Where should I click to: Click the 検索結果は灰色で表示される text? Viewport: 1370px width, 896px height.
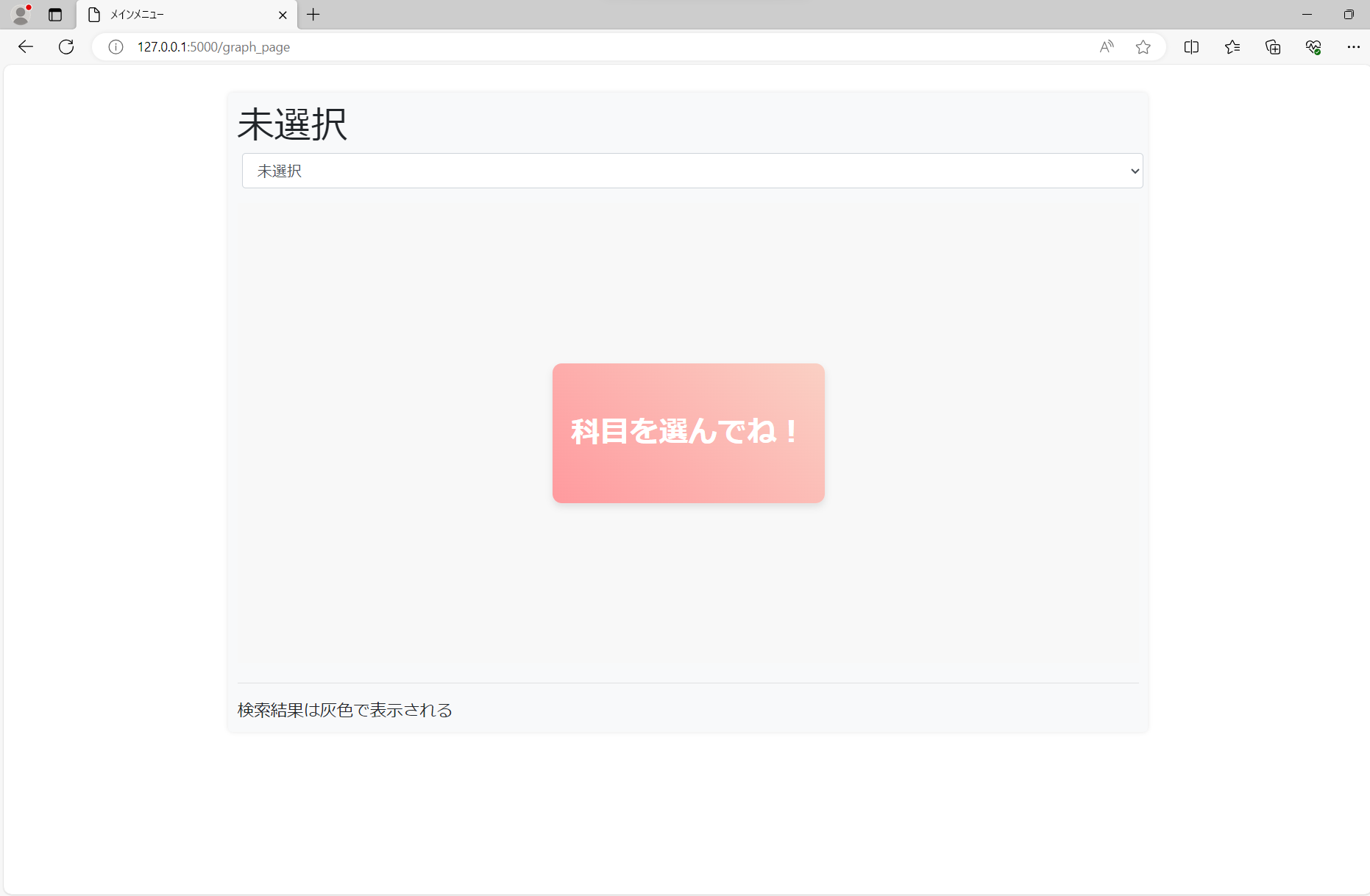(344, 710)
